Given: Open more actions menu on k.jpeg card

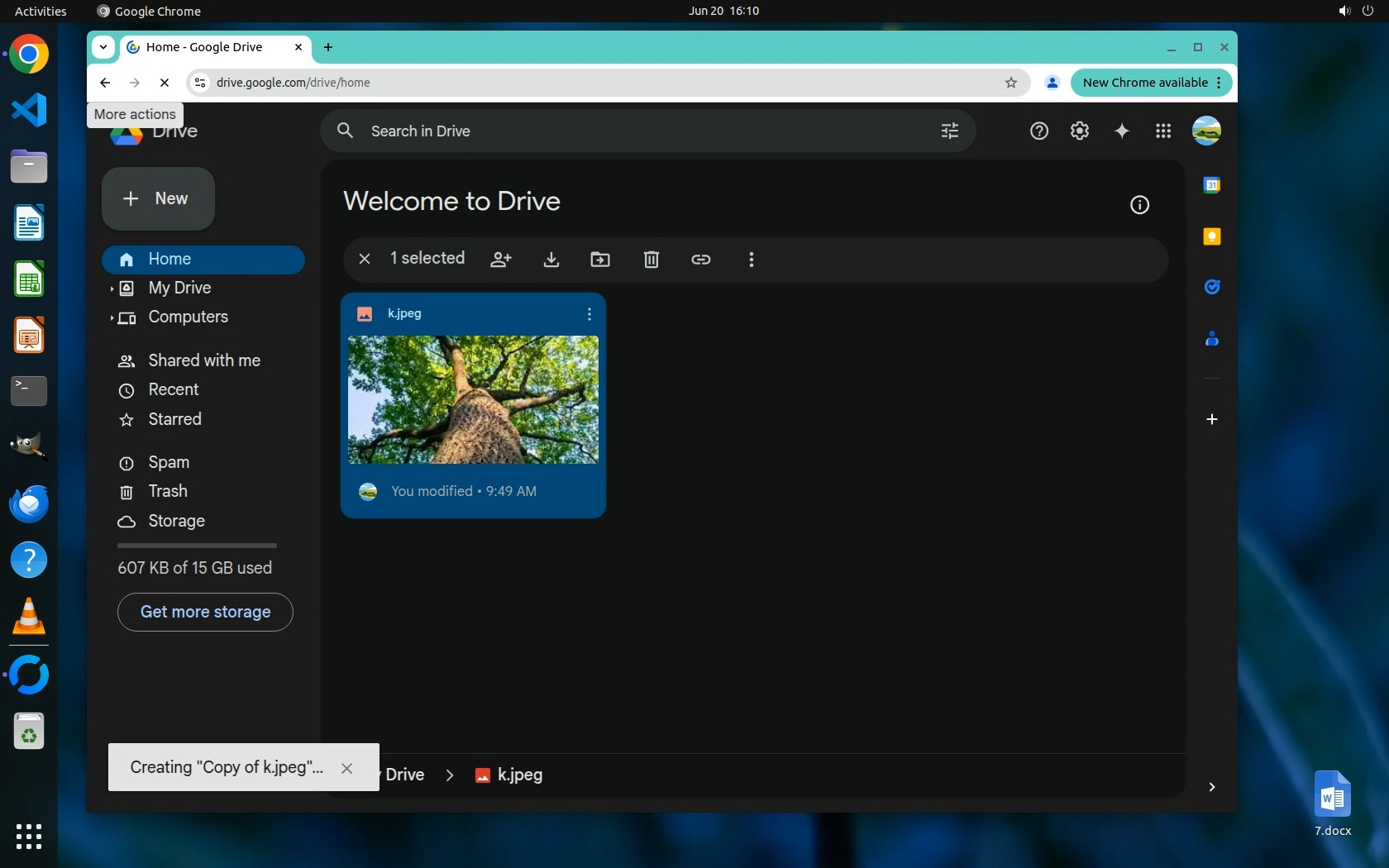Looking at the screenshot, I should pyautogui.click(x=589, y=314).
